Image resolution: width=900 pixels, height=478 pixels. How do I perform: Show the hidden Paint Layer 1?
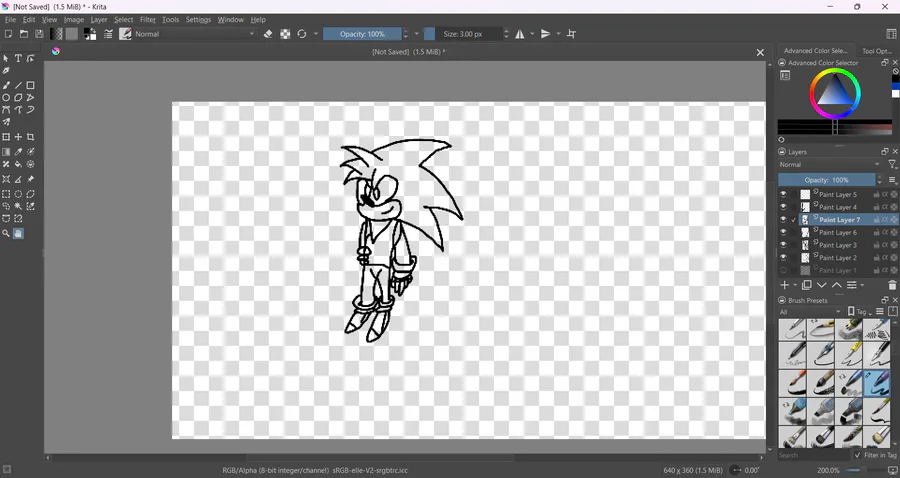(x=783, y=270)
